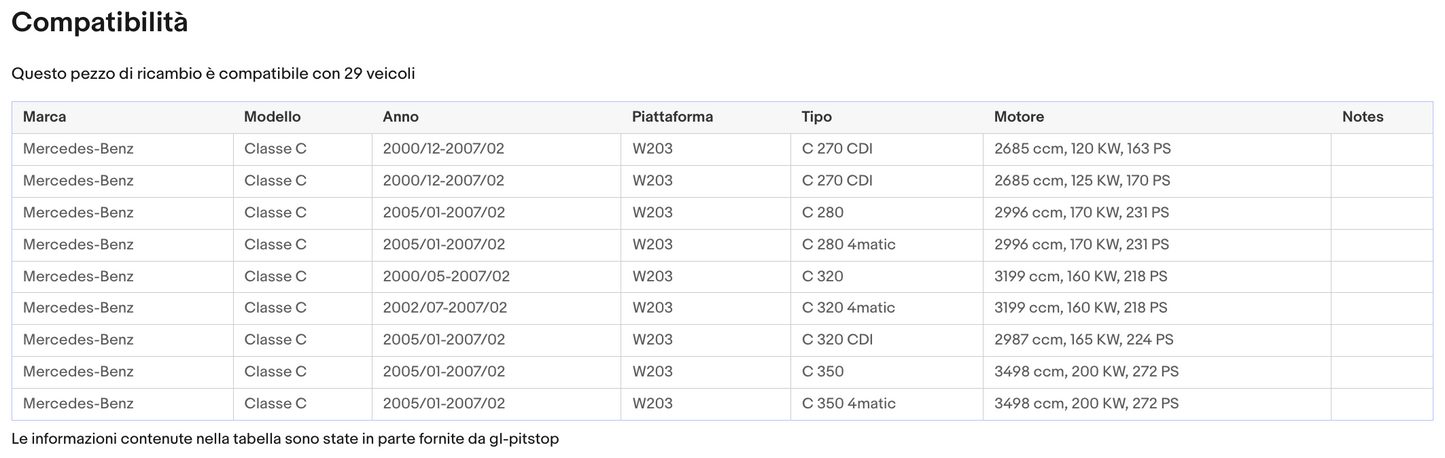Click the Modello column header
The image size is (1445, 458).
click(272, 117)
